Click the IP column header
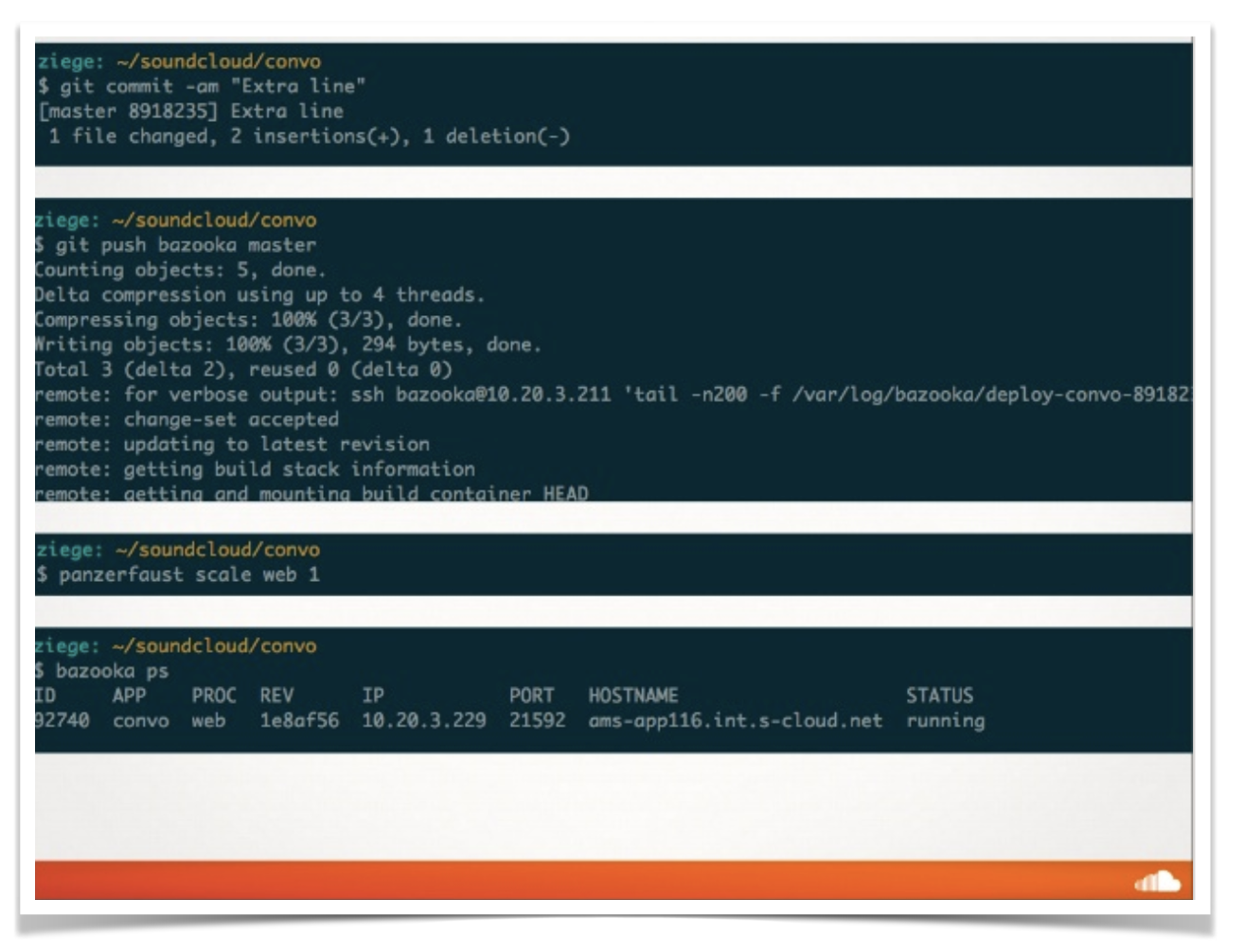The height and width of the screenshot is (952, 1244). coord(373,696)
